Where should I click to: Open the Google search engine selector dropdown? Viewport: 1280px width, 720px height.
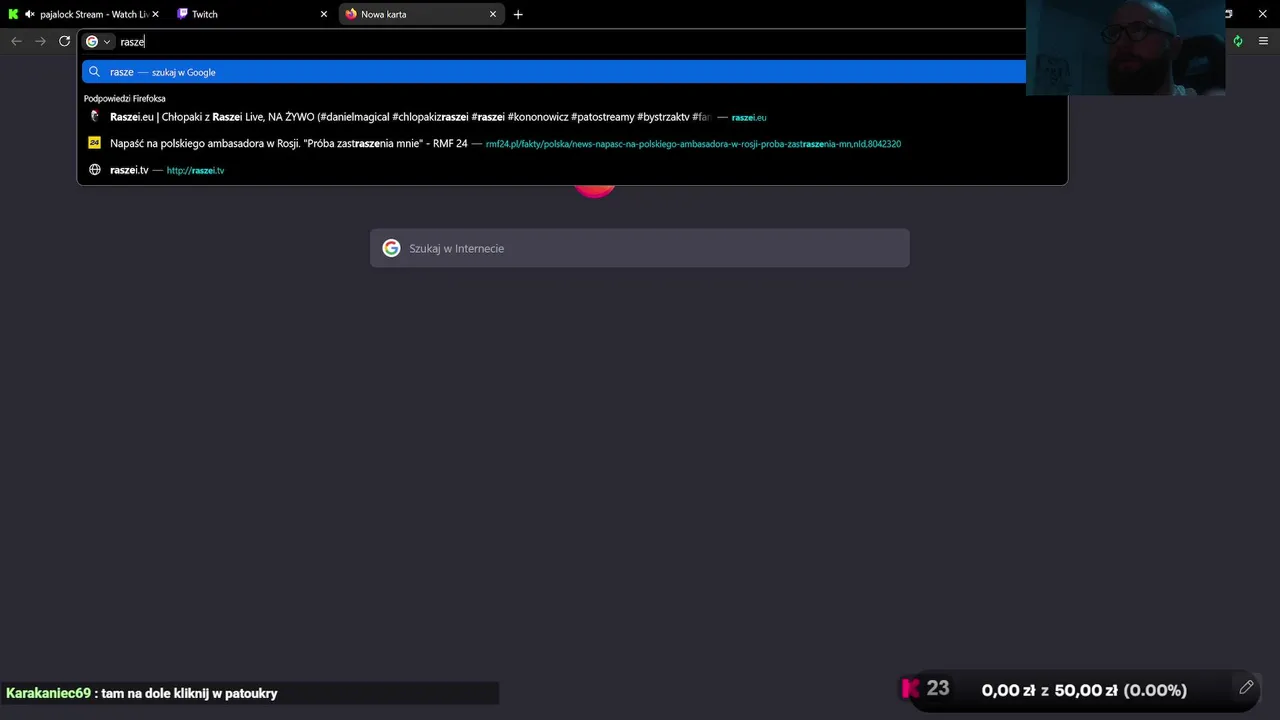point(98,42)
